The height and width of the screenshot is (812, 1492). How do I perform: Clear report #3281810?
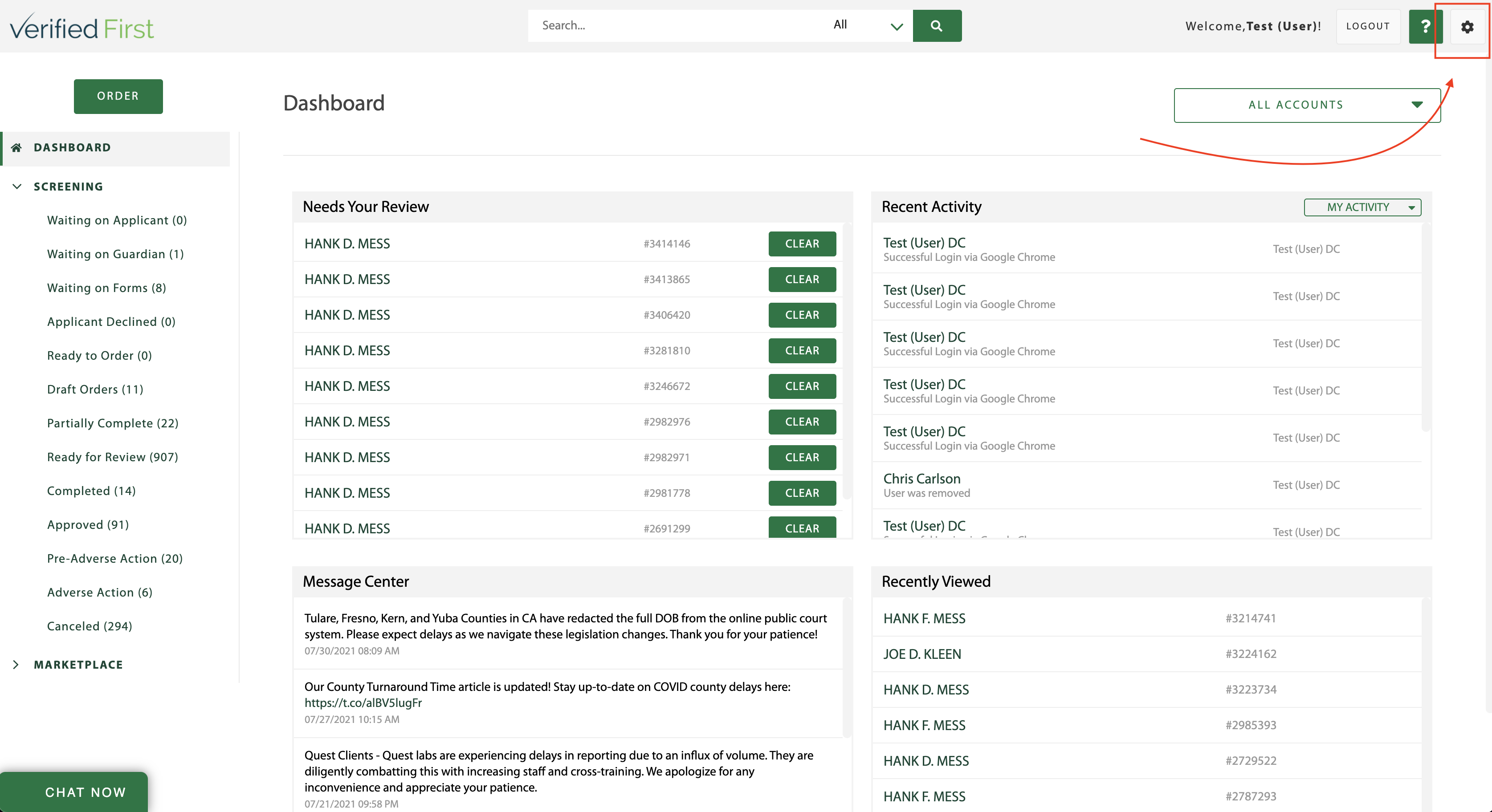(802, 351)
